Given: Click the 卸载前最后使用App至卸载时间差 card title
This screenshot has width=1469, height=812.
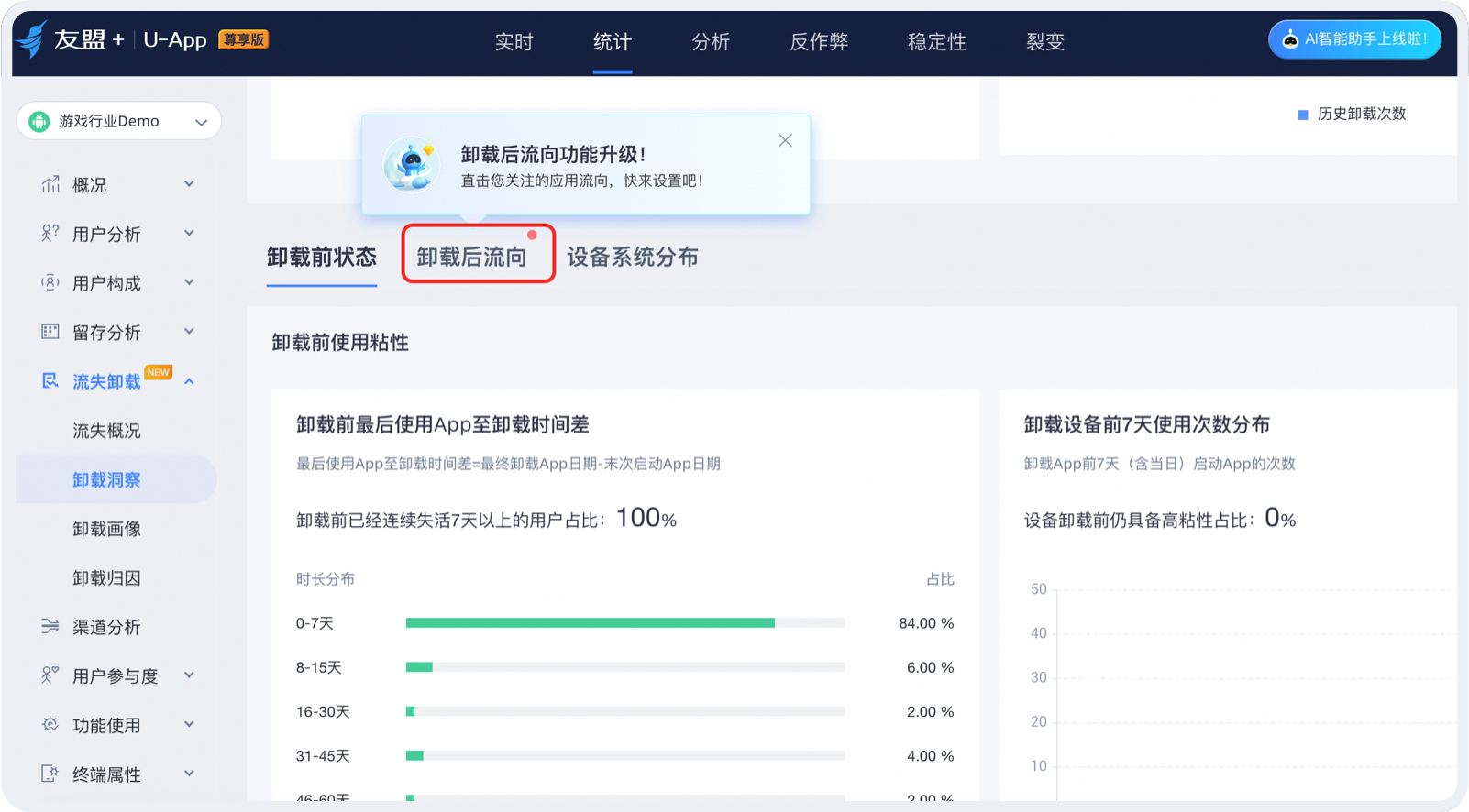Looking at the screenshot, I should 443,424.
